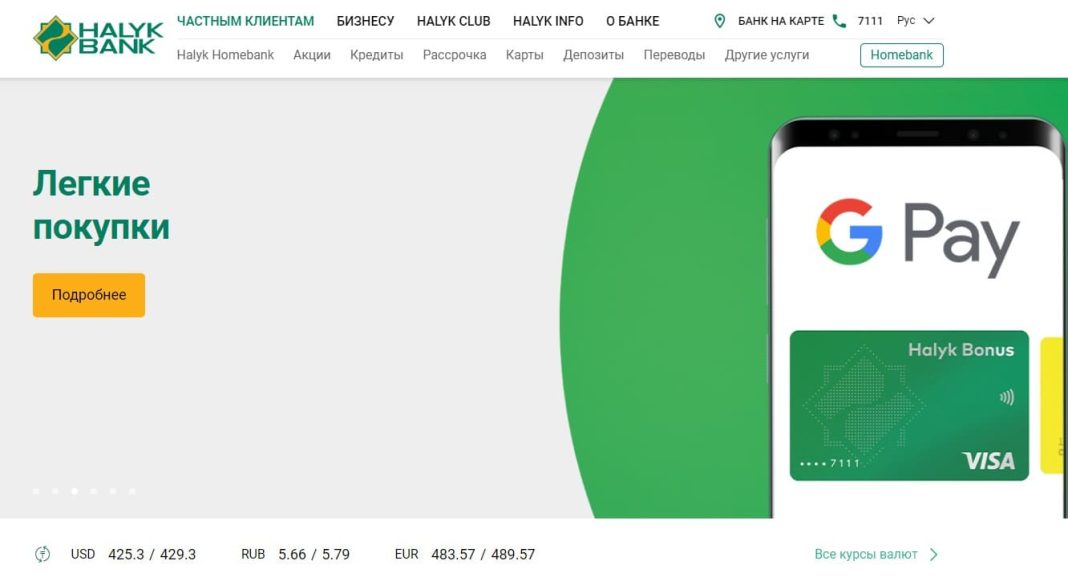Click the map pin location icon
Image resolution: width=1068 pixels, height=577 pixels.
(x=719, y=21)
